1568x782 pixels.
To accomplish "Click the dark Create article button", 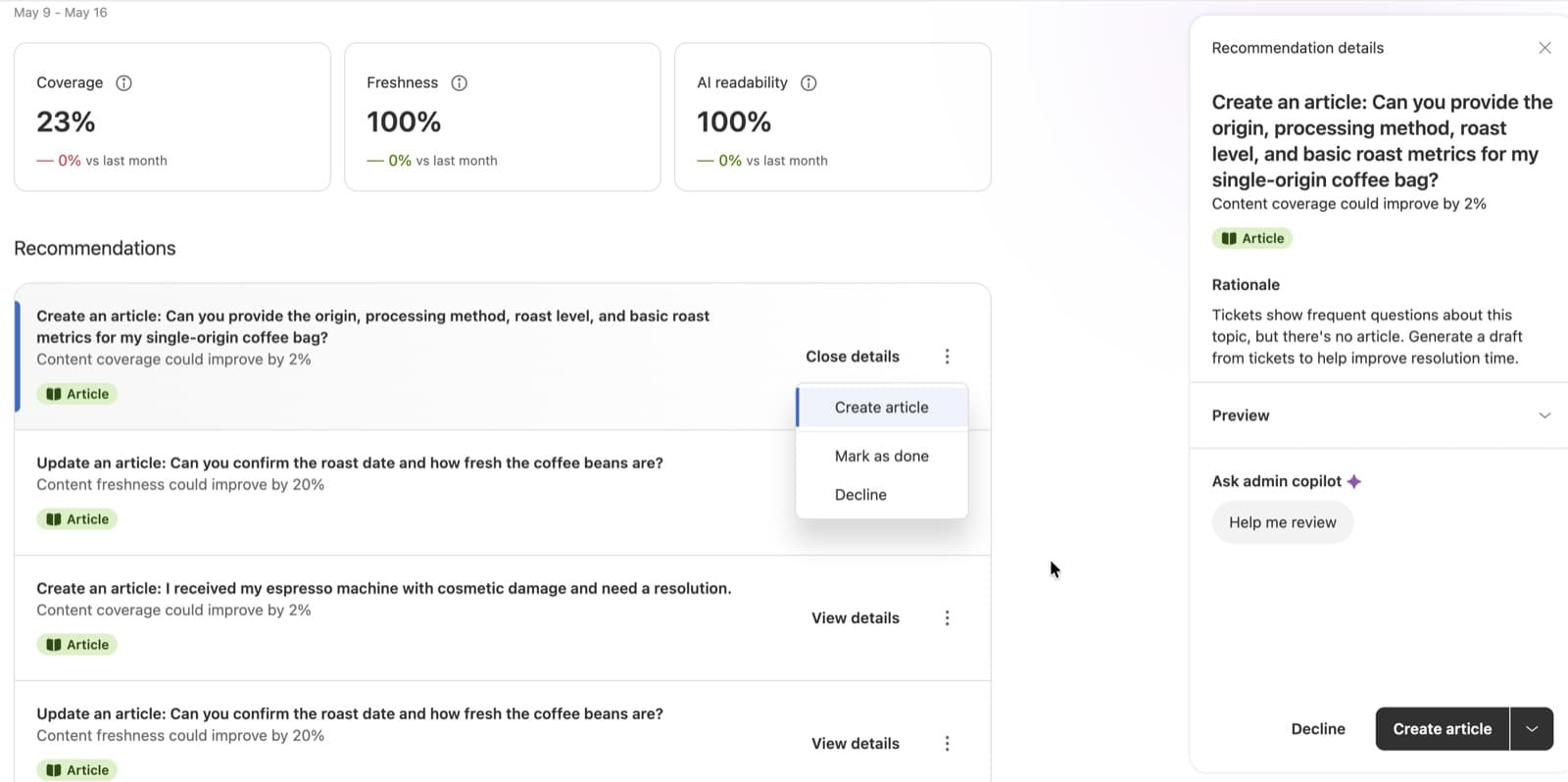I will (1443, 729).
